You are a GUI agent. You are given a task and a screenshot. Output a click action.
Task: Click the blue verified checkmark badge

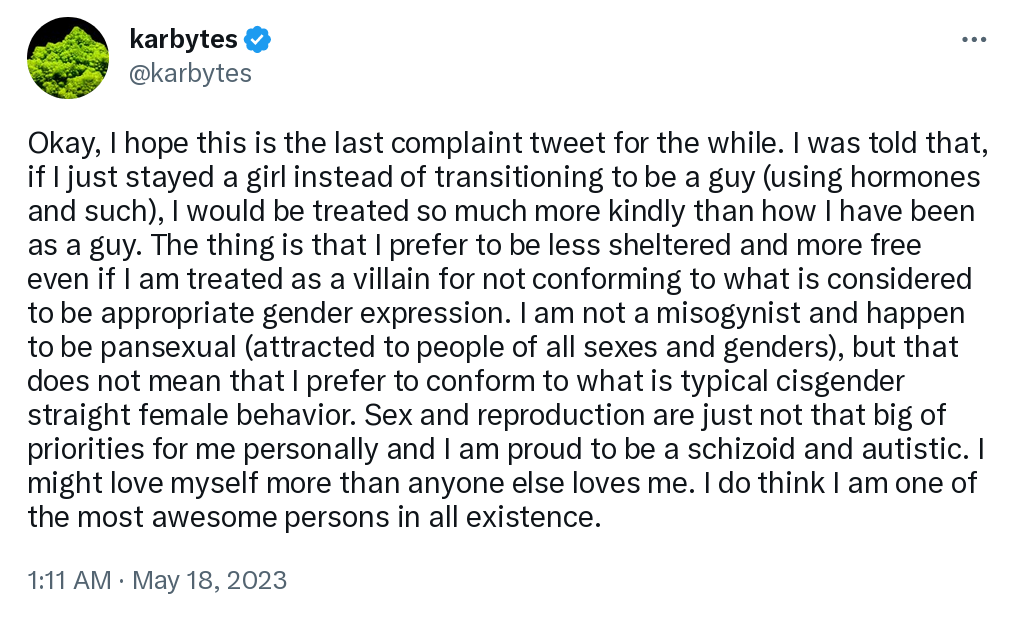pyautogui.click(x=258, y=40)
